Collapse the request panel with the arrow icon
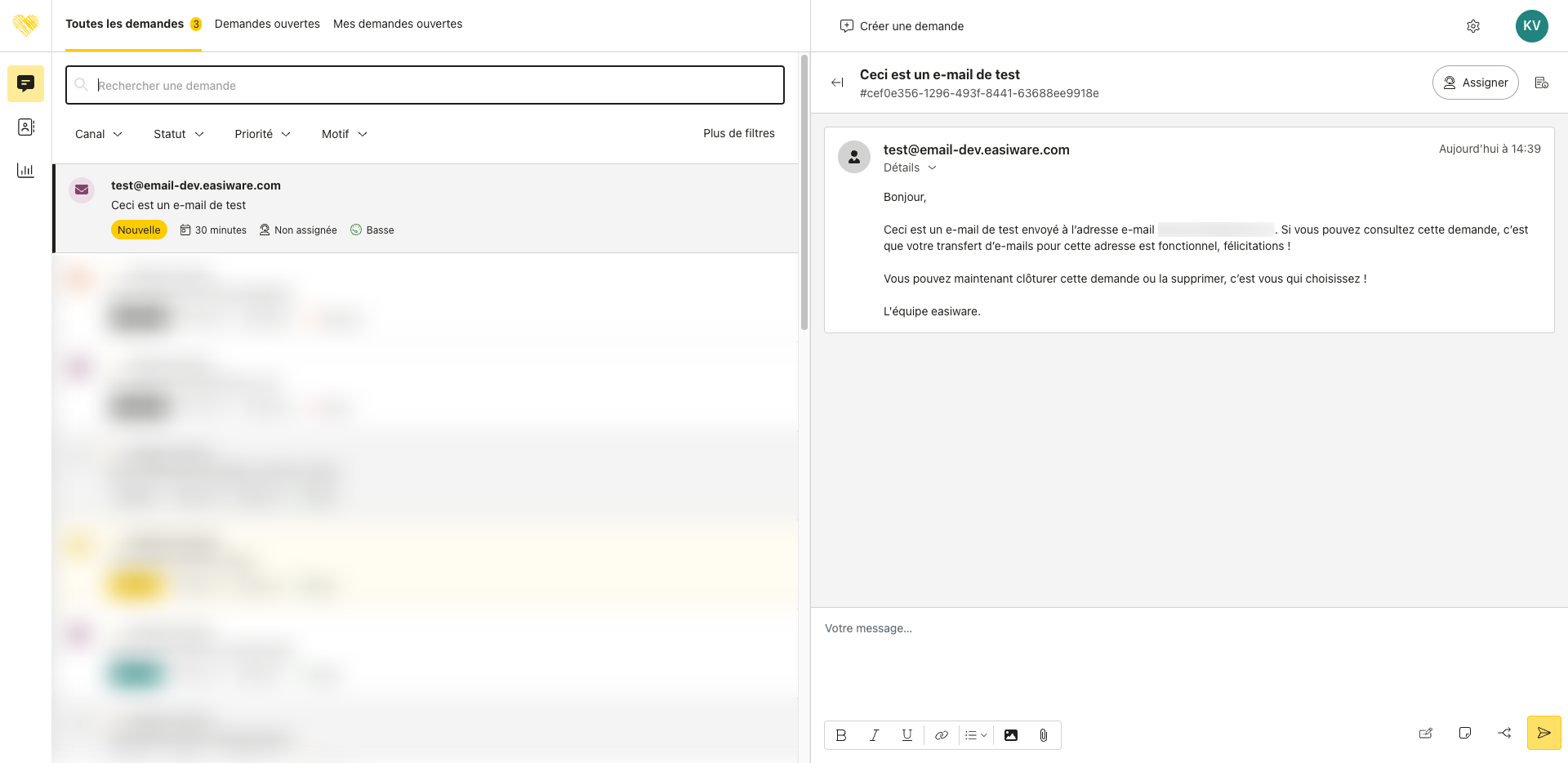1568x763 pixels. coord(837,83)
